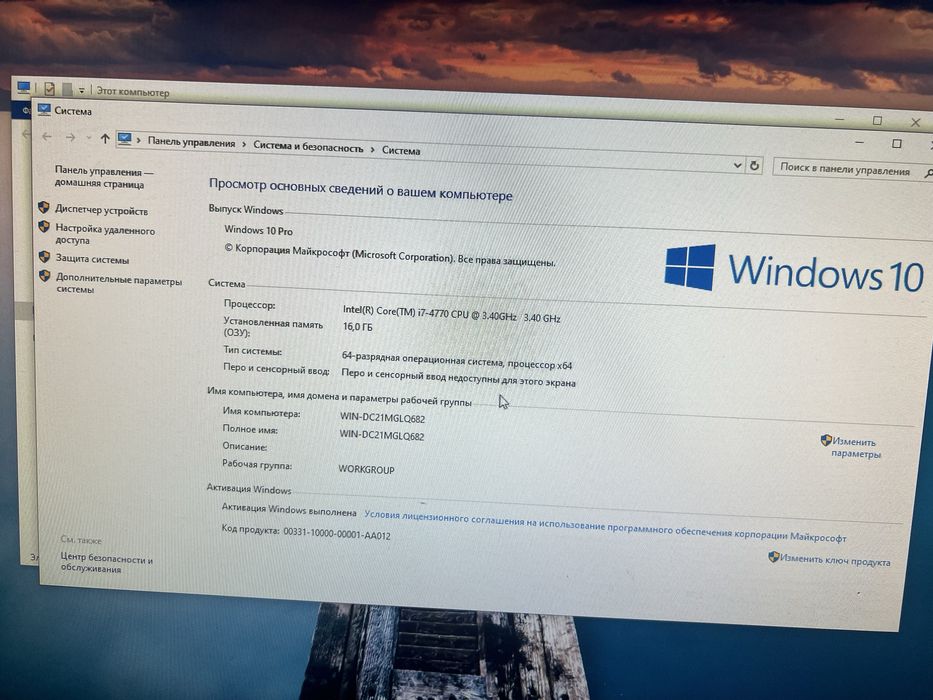Click product code '00331-10000-00001-AA012'
The height and width of the screenshot is (700, 933).
pyautogui.click(x=337, y=533)
